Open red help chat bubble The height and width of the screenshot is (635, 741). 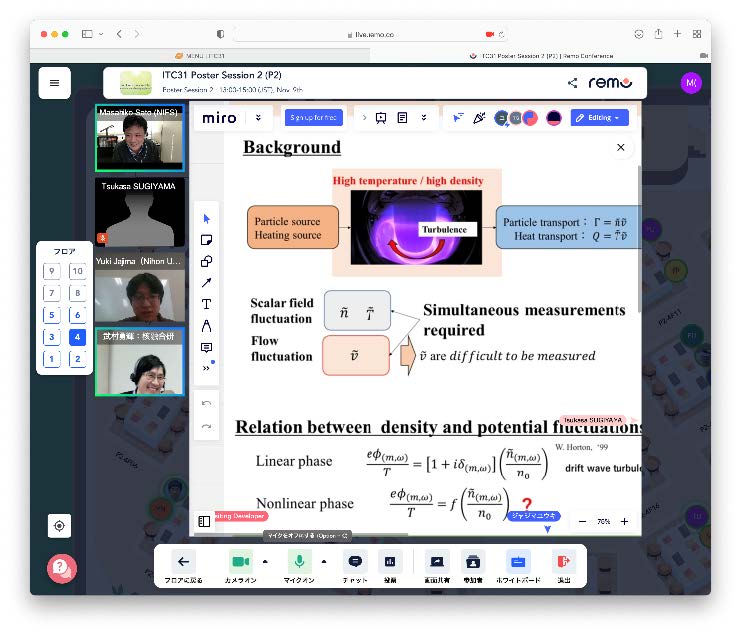[x=62, y=568]
